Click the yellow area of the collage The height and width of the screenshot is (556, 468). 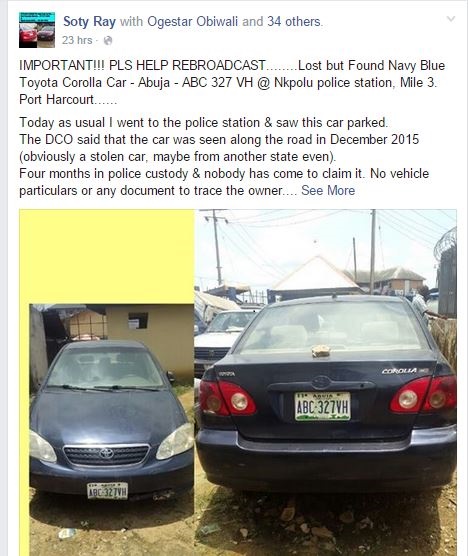coord(106,256)
